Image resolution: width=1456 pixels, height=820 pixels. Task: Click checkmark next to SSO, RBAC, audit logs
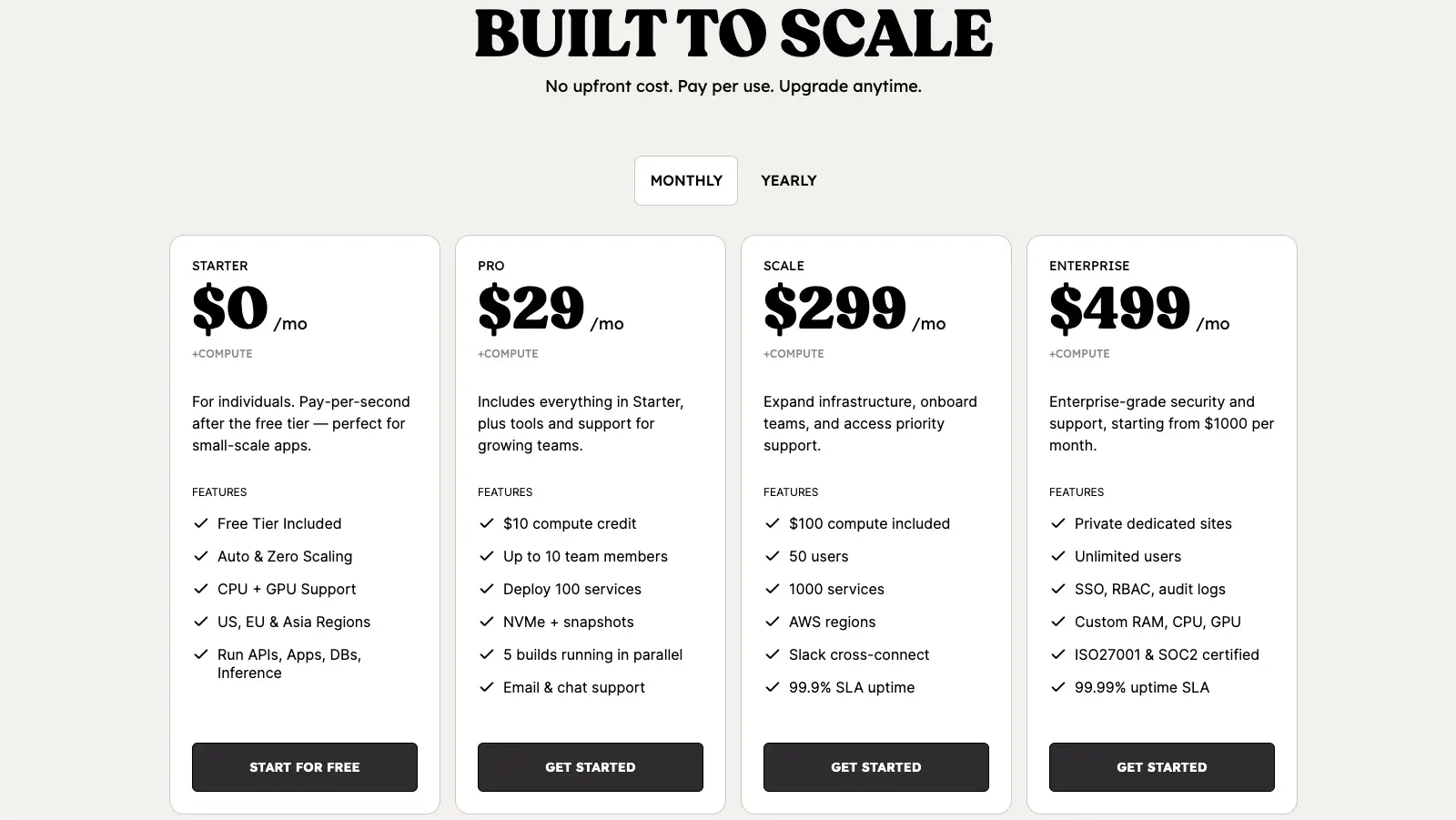(x=1058, y=589)
